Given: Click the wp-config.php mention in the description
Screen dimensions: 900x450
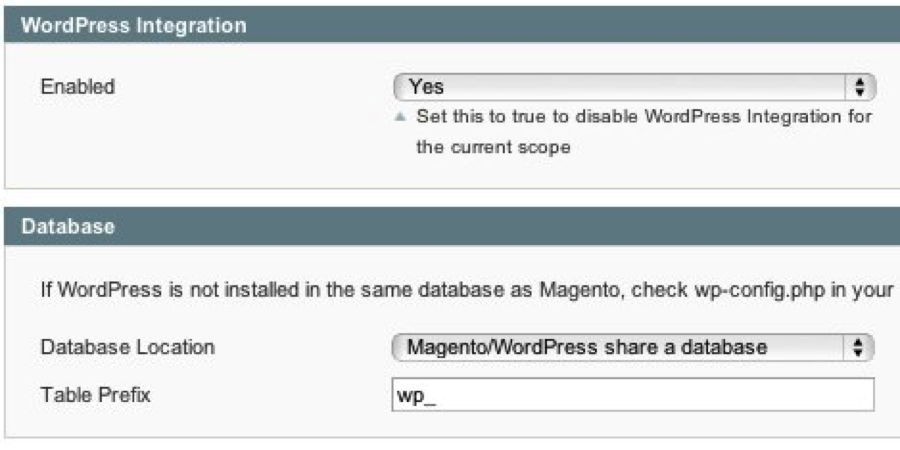Looking at the screenshot, I should pos(747,291).
